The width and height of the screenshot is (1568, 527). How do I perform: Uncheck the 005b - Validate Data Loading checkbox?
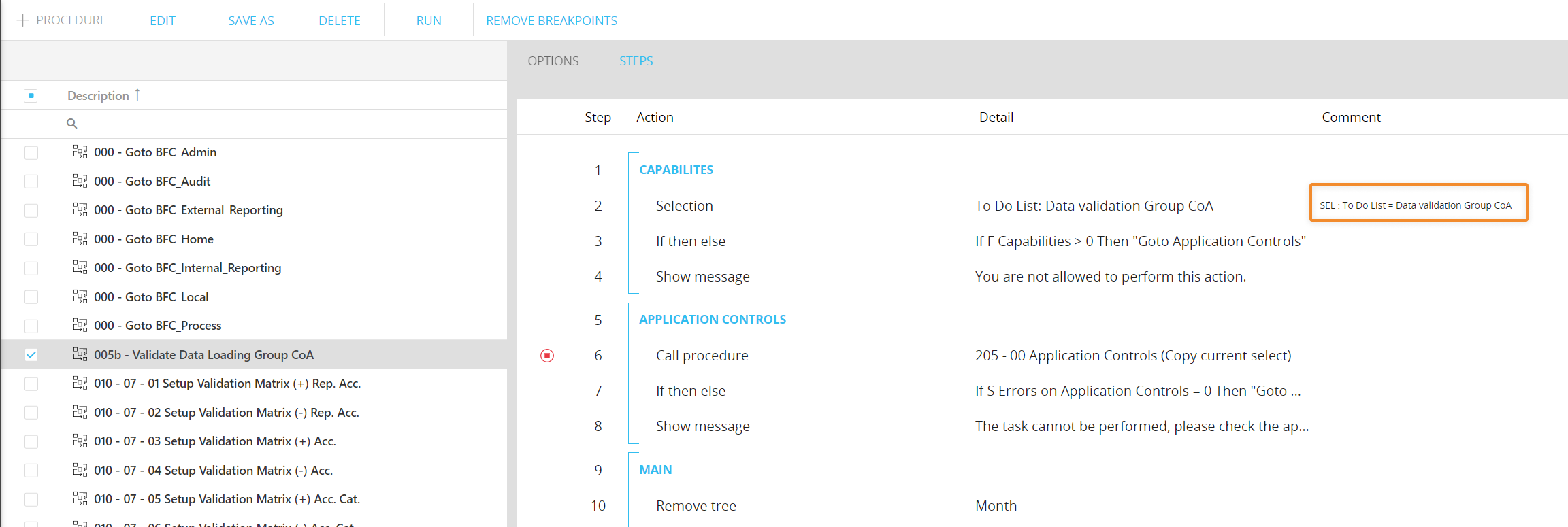point(31,355)
